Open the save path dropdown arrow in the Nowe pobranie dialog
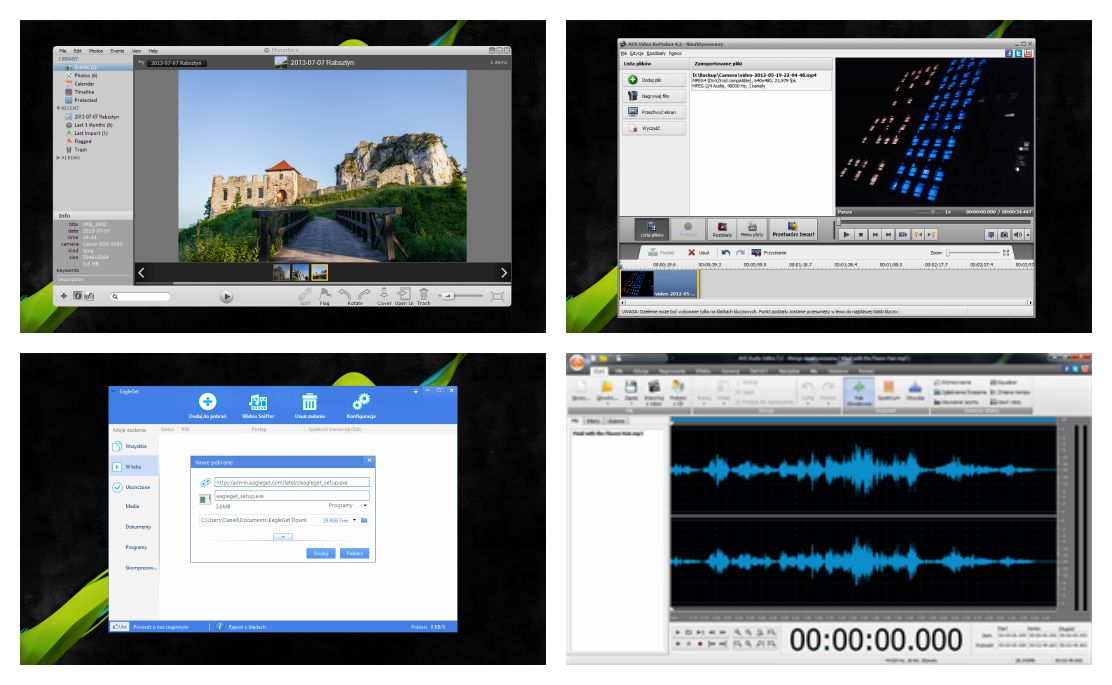Screen dimensions: 1112x685 (x=355, y=520)
